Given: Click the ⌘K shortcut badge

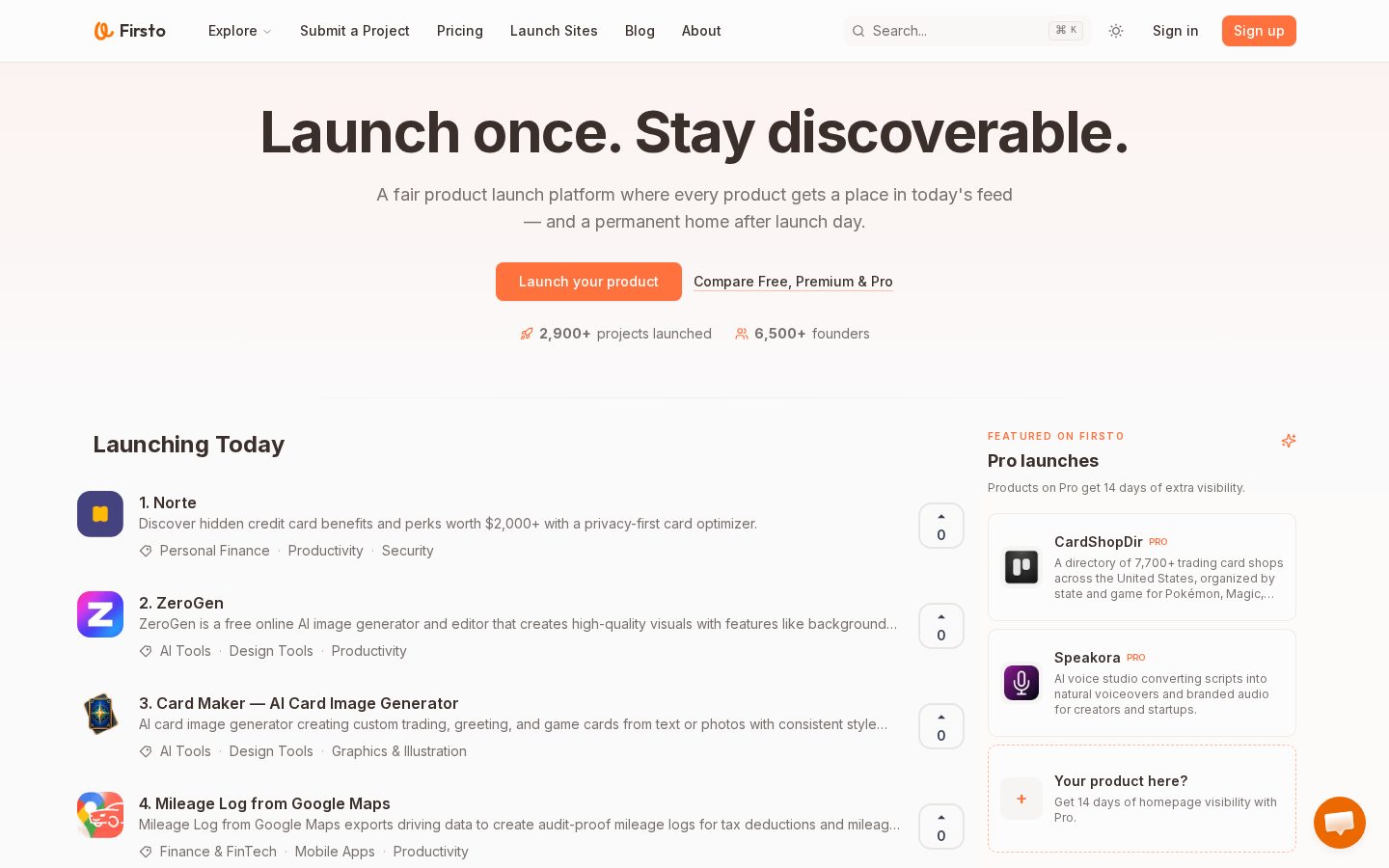Looking at the screenshot, I should (1066, 31).
